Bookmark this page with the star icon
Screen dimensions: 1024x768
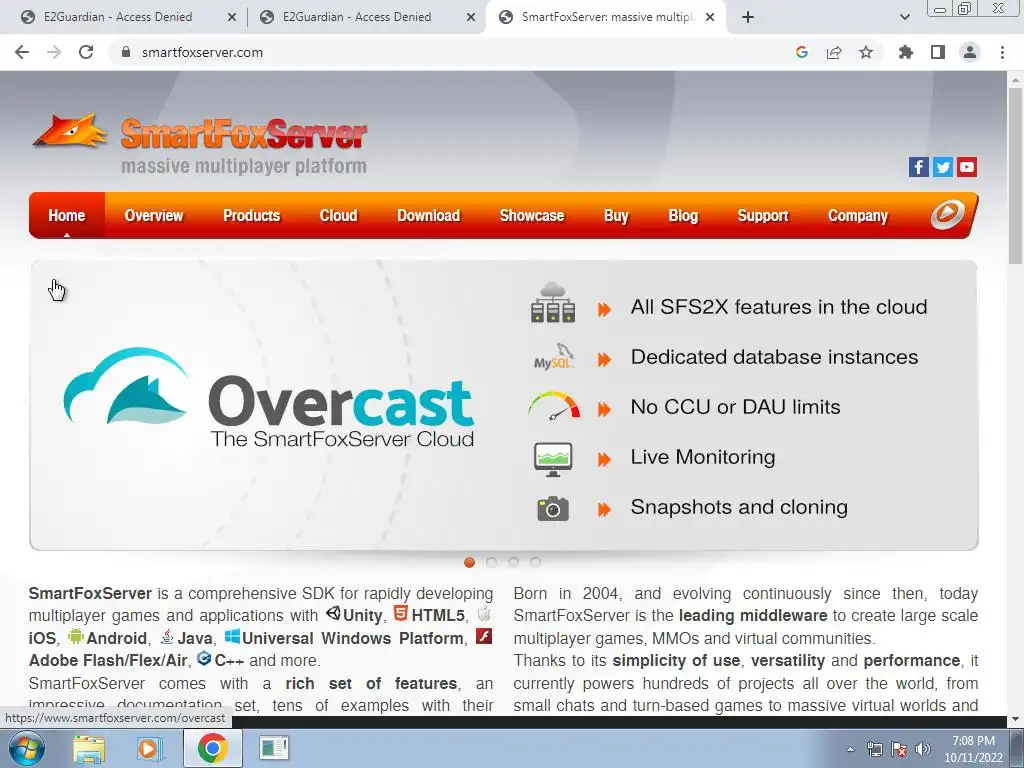[866, 52]
